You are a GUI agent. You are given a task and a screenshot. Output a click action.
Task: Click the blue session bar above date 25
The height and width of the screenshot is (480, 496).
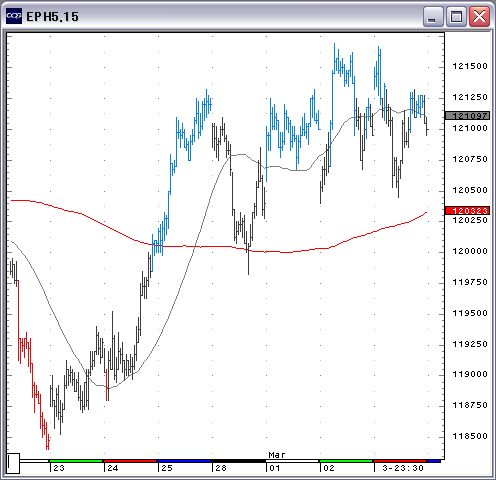click(184, 461)
